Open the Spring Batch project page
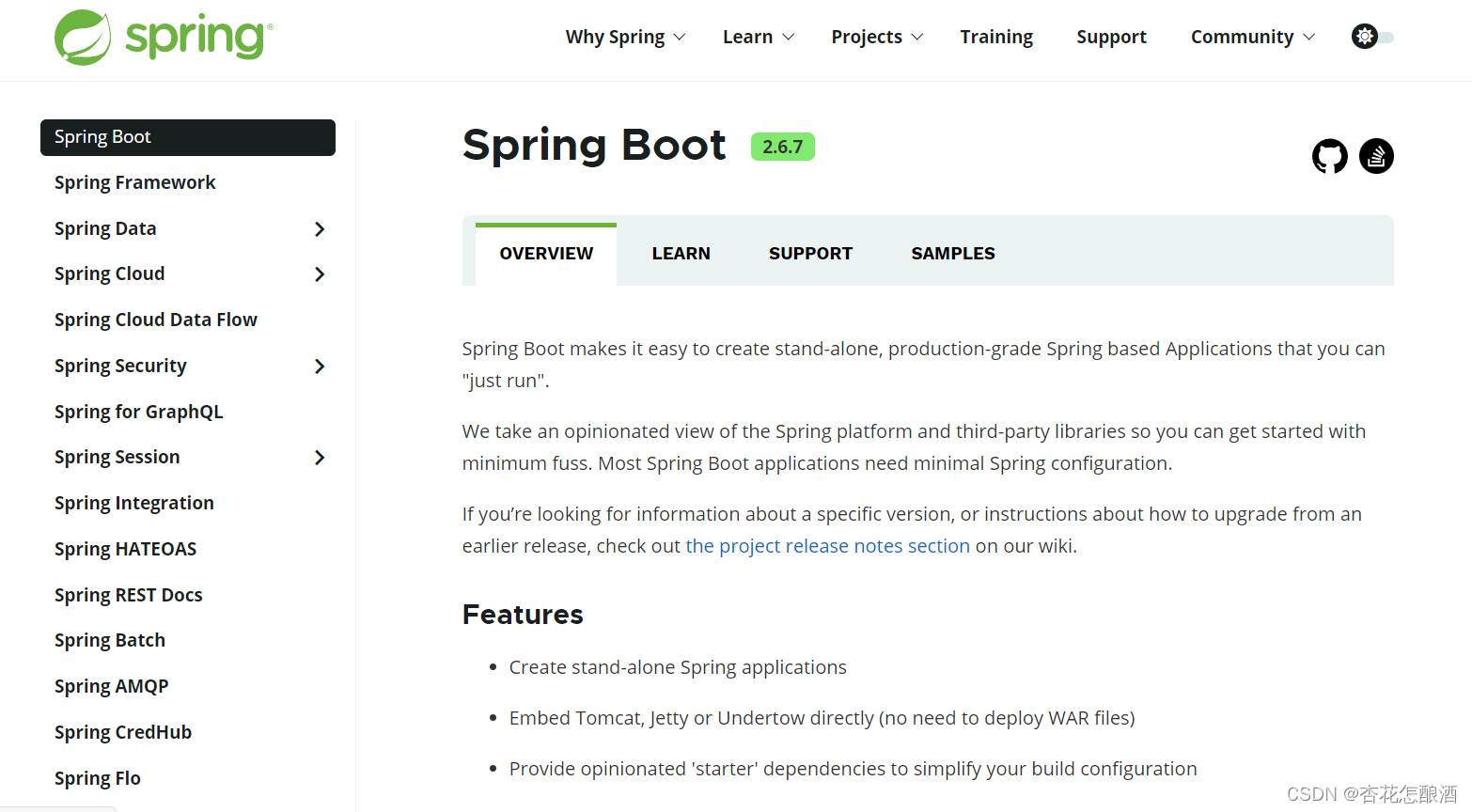Screen dimensions: 1472x812 coord(109,640)
